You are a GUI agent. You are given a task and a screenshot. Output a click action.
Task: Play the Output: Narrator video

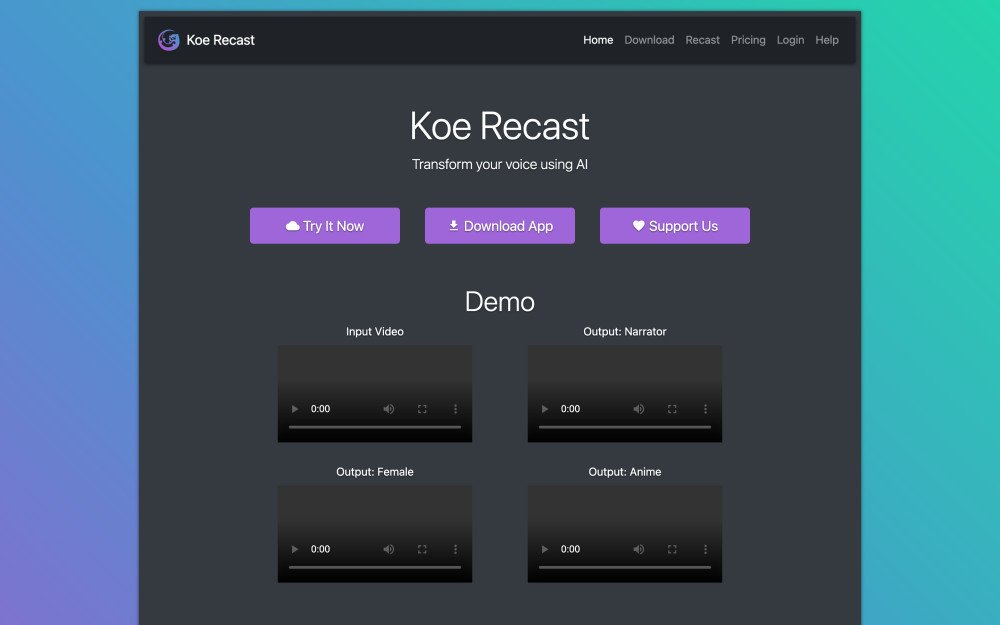point(545,408)
